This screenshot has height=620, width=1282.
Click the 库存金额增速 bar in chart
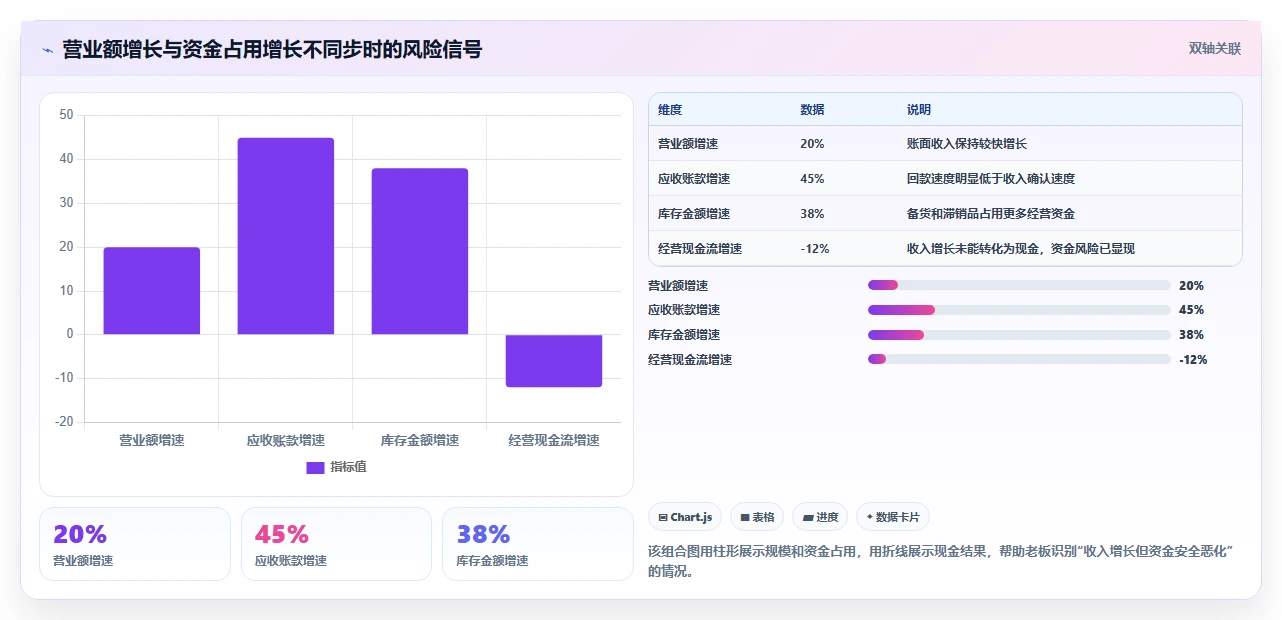pos(420,251)
